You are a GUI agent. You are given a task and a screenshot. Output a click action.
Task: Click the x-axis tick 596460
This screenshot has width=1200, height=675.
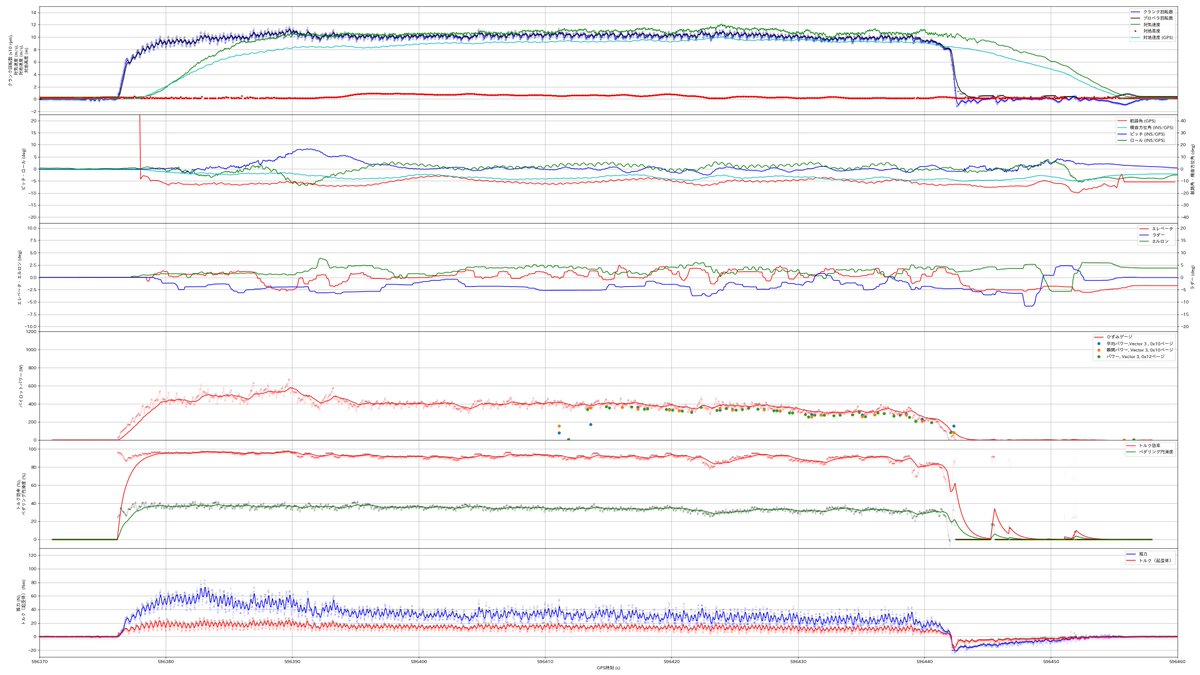(x=1176, y=660)
